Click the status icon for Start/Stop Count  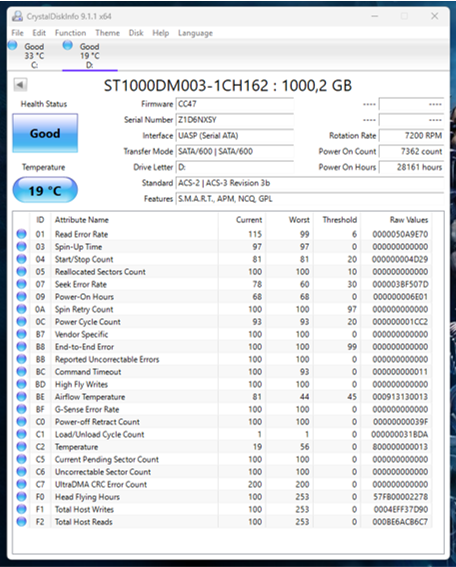click(22, 259)
